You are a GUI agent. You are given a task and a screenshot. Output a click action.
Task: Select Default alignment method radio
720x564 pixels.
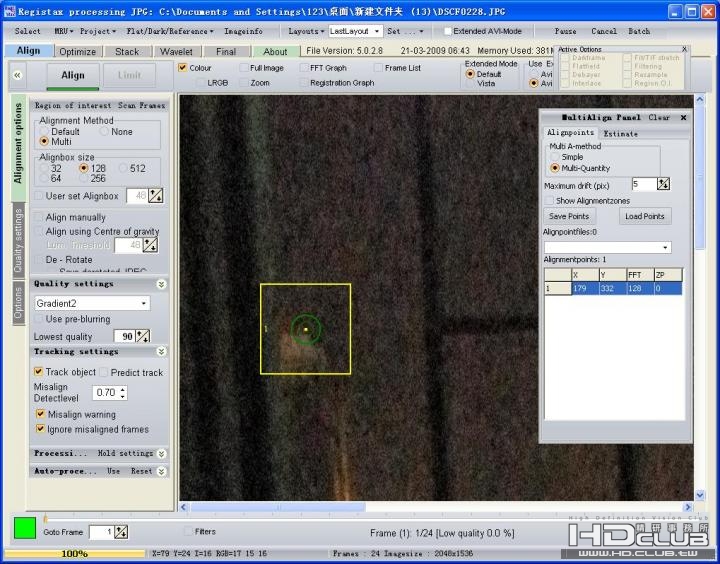[44, 132]
